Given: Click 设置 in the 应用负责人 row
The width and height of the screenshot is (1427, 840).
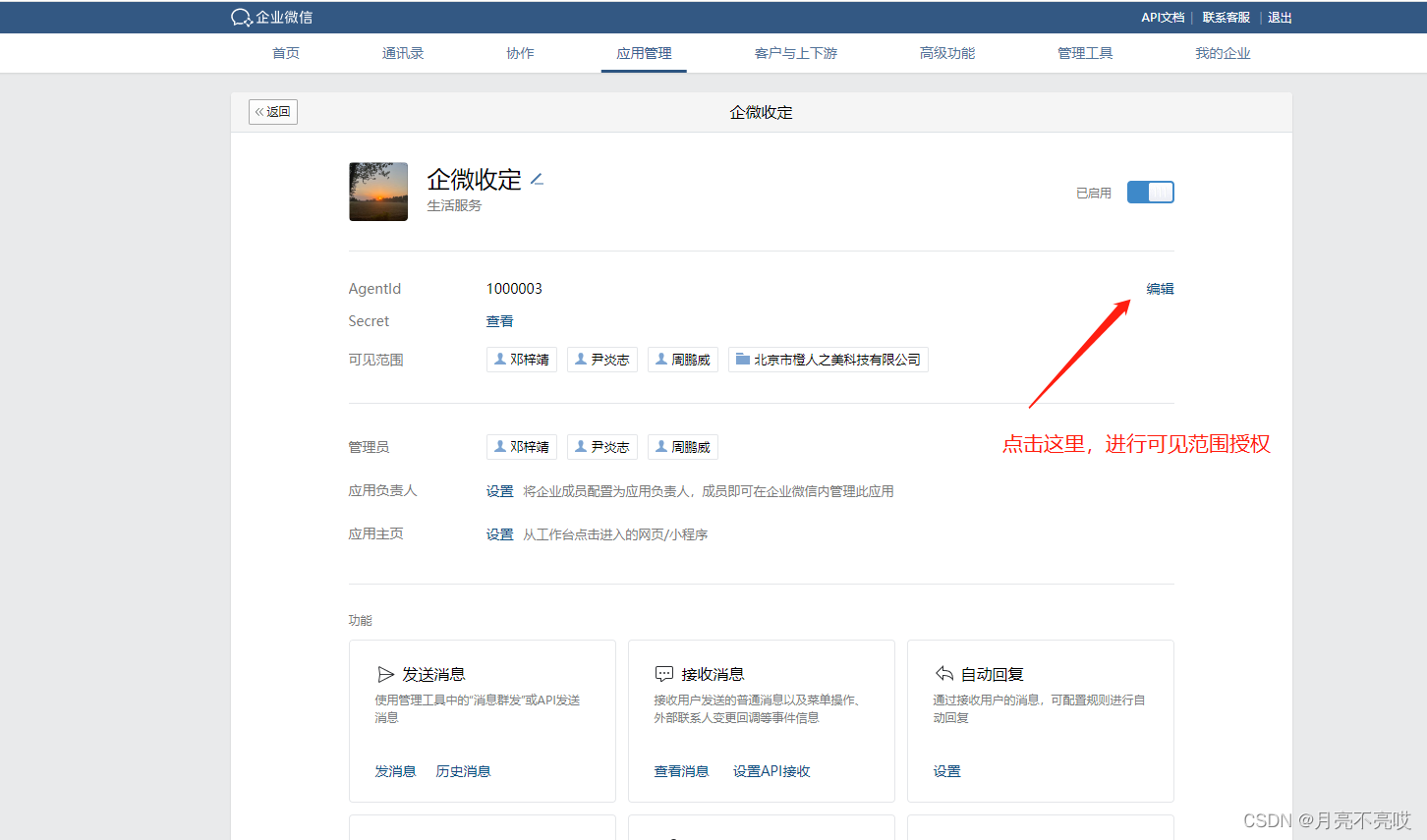Looking at the screenshot, I should pyautogui.click(x=499, y=491).
